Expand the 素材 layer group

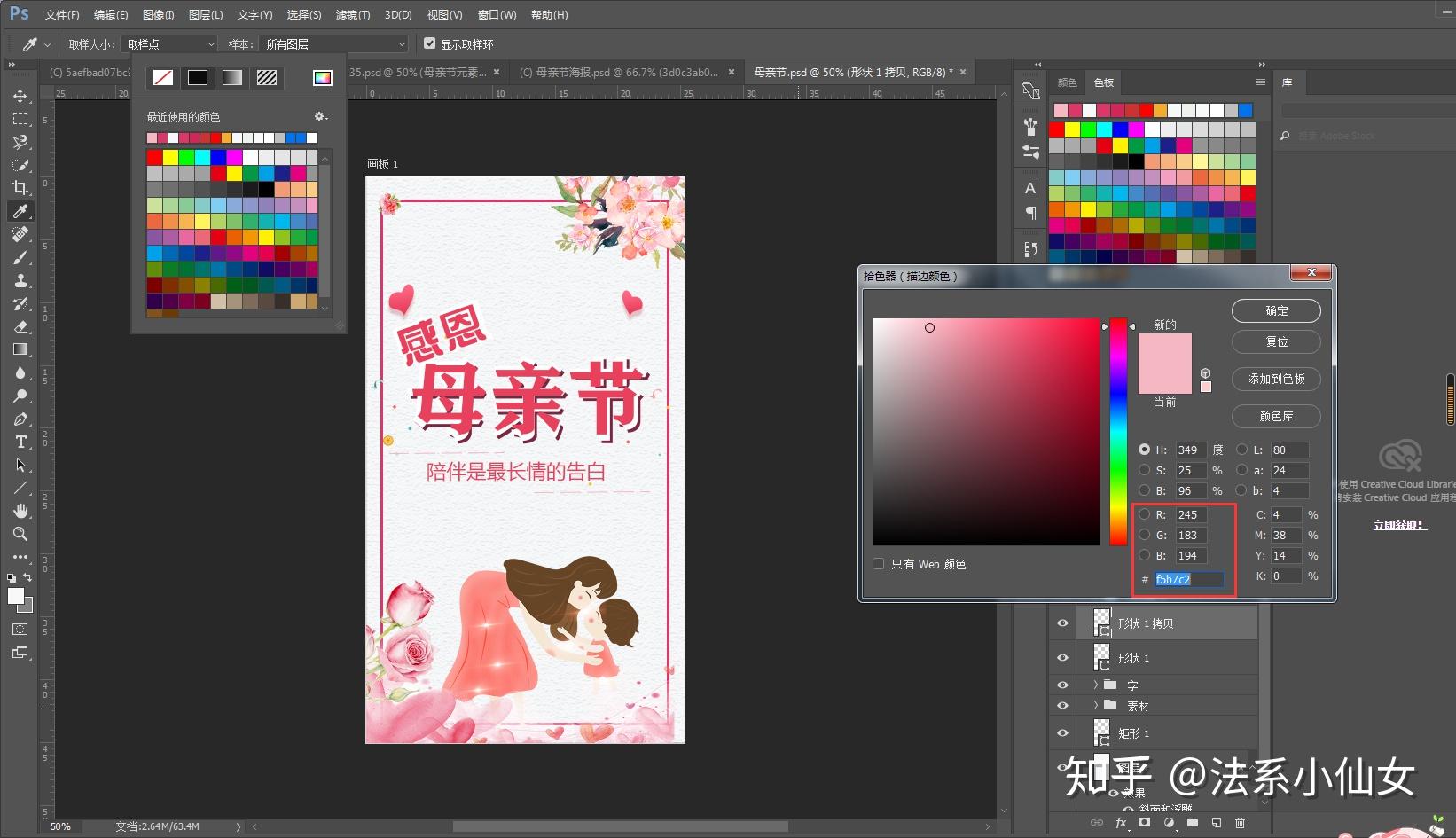click(1096, 705)
